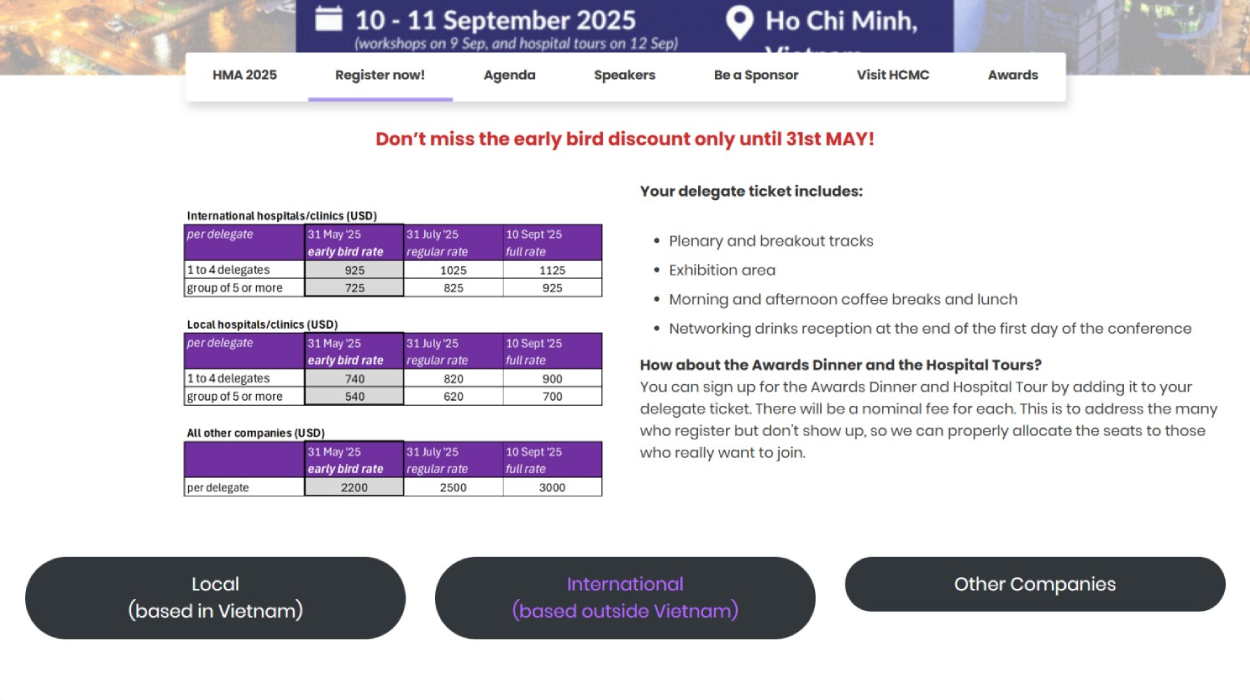The height and width of the screenshot is (700, 1250).
Task: Click the early bird discount headline
Action: (625, 139)
